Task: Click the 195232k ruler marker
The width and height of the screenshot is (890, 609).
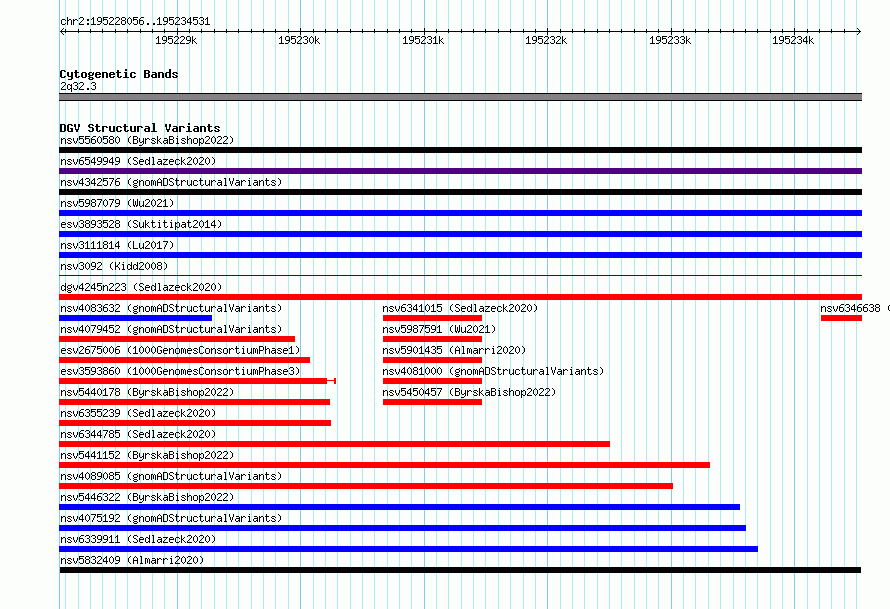Action: [546, 40]
